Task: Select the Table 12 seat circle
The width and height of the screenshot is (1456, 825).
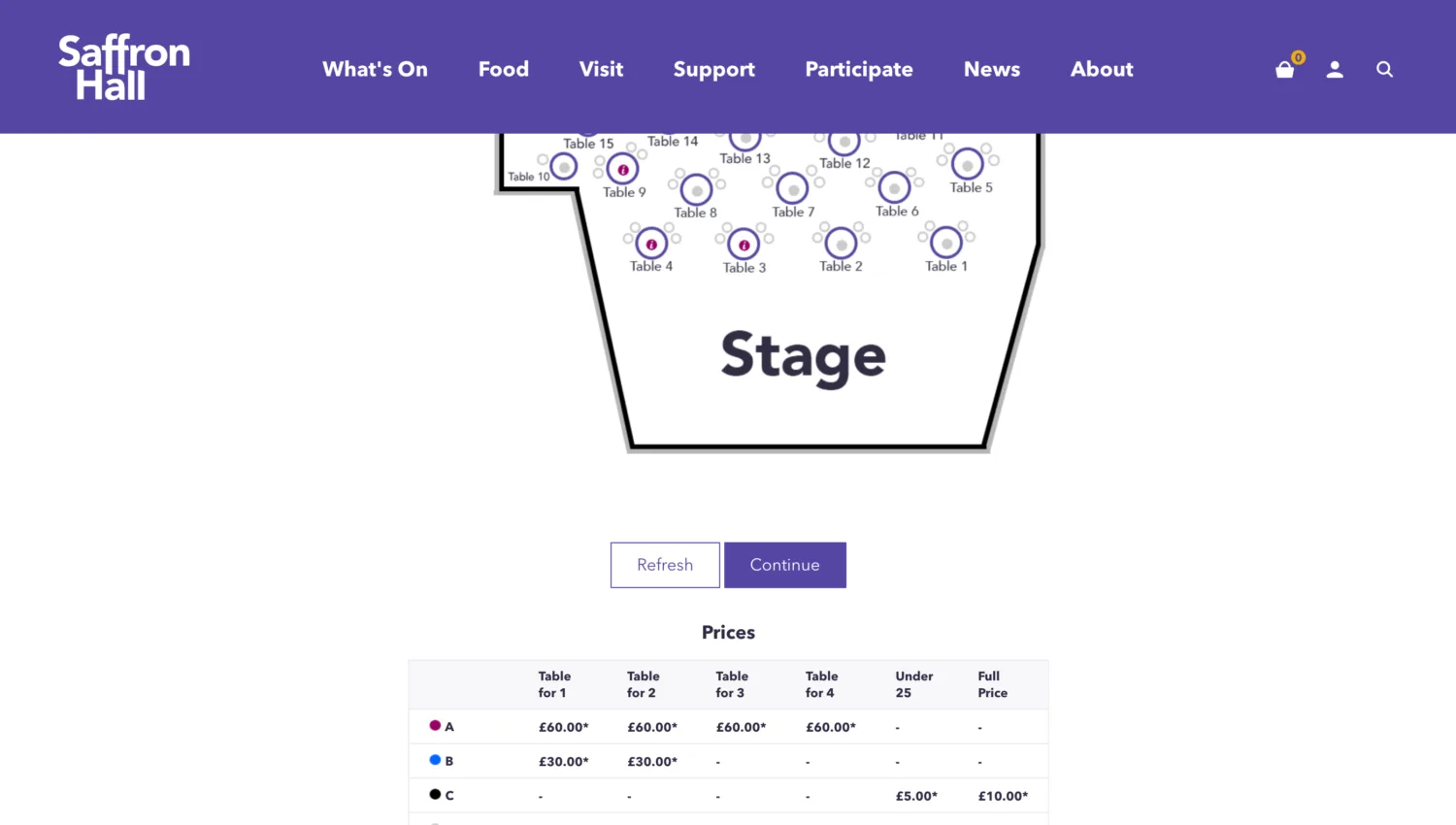Action: pos(844,140)
